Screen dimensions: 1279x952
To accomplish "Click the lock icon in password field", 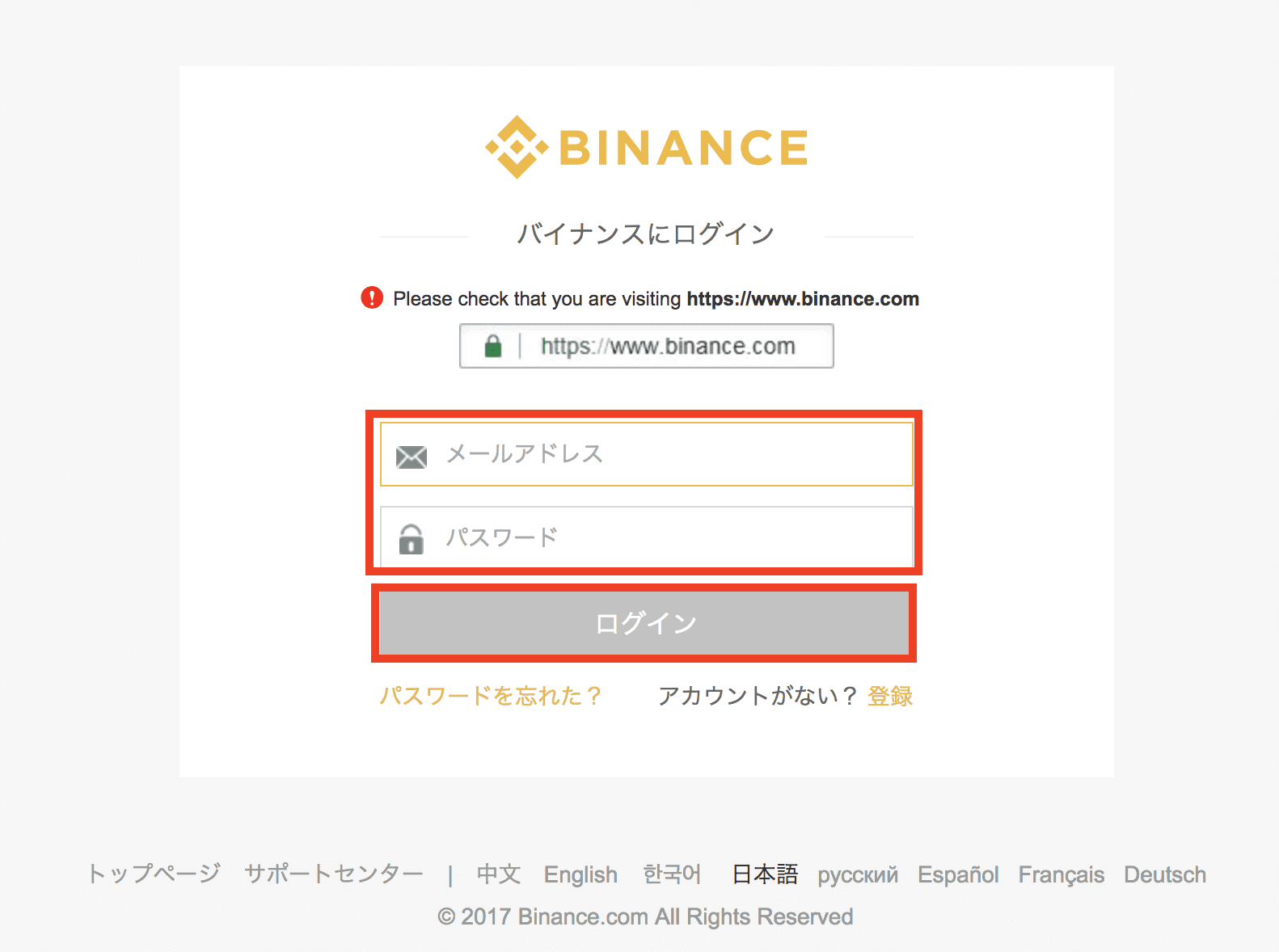I will [412, 539].
